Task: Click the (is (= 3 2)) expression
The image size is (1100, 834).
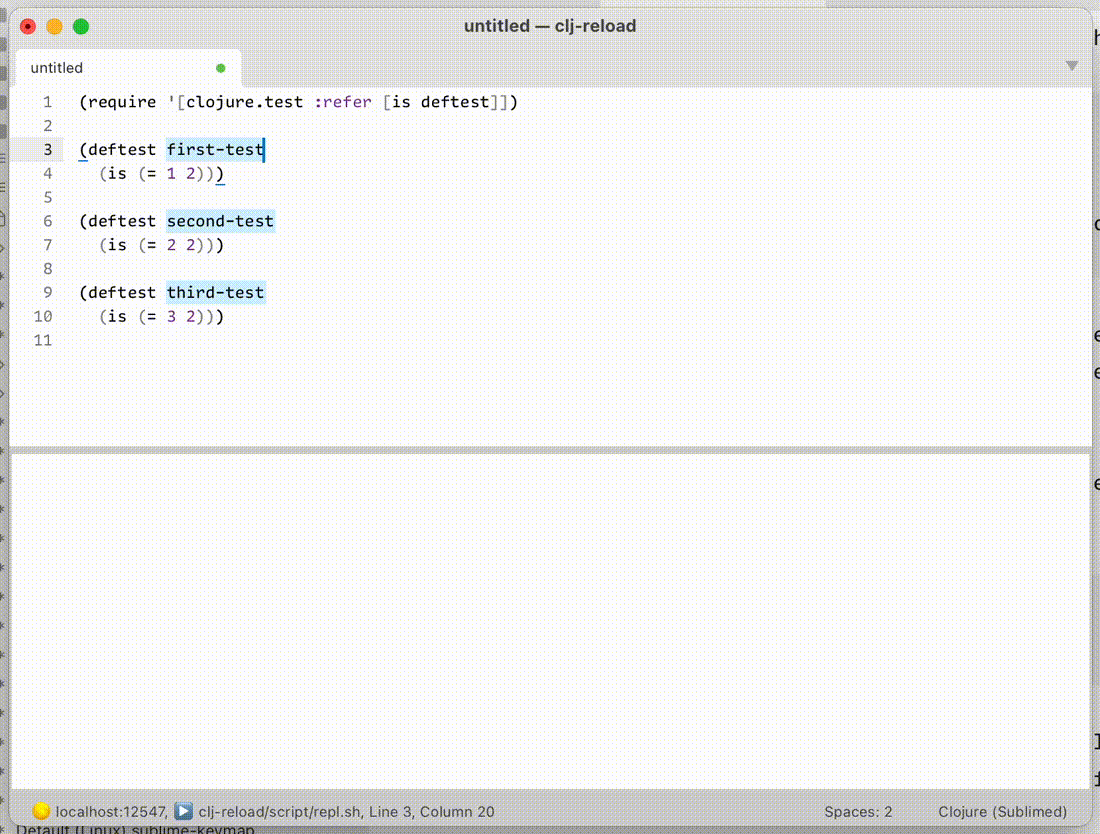Action: click(x=156, y=316)
